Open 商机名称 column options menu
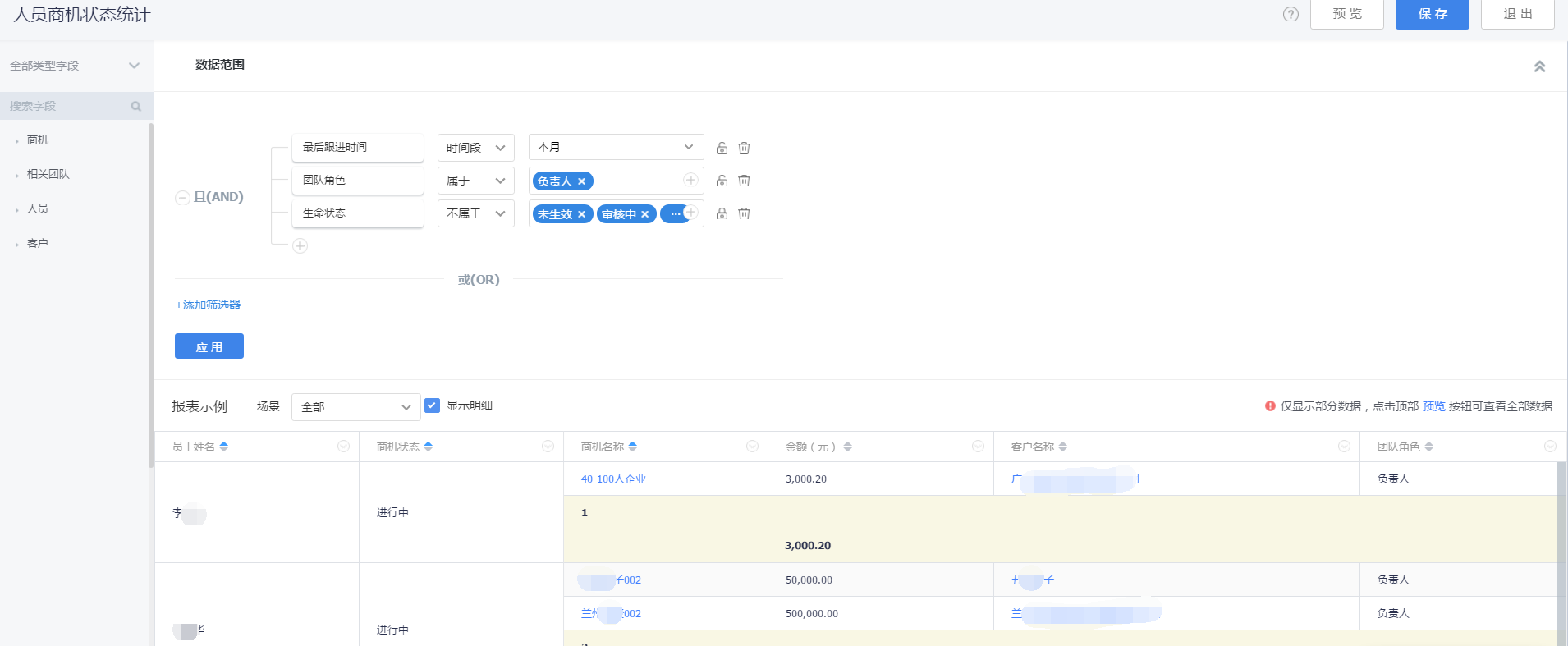The image size is (1568, 646). click(752, 446)
